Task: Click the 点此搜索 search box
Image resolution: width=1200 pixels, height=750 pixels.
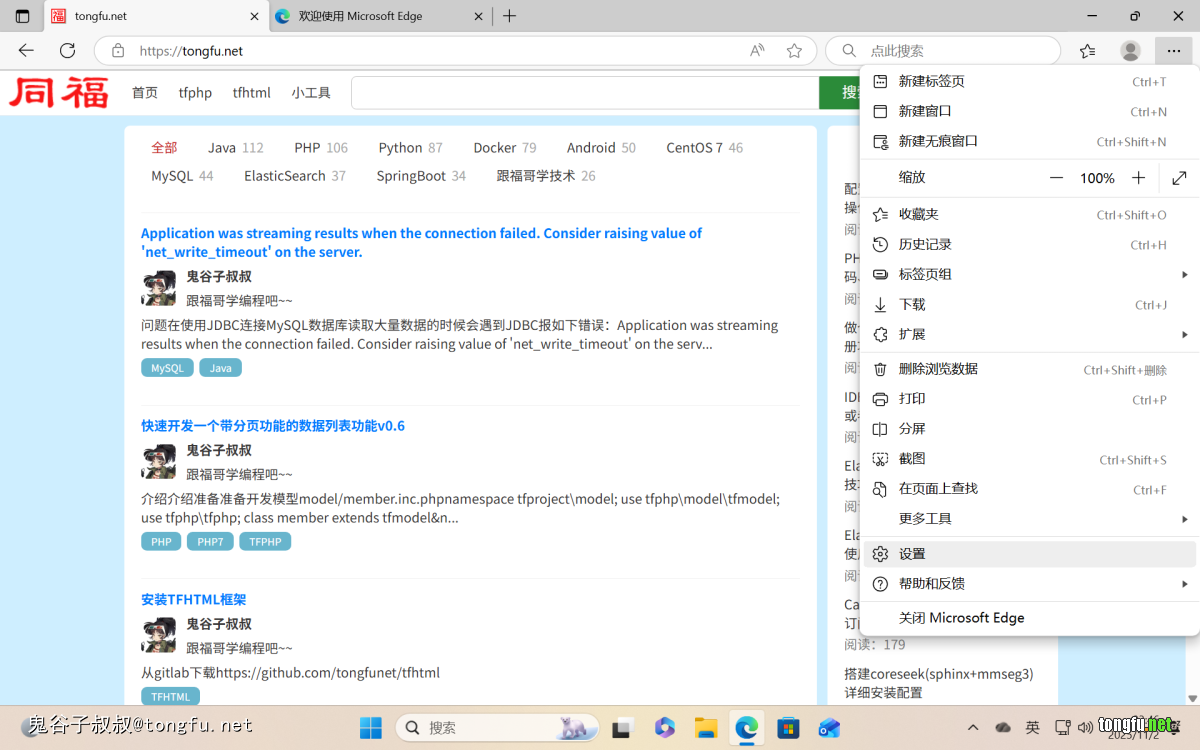Action: point(950,51)
